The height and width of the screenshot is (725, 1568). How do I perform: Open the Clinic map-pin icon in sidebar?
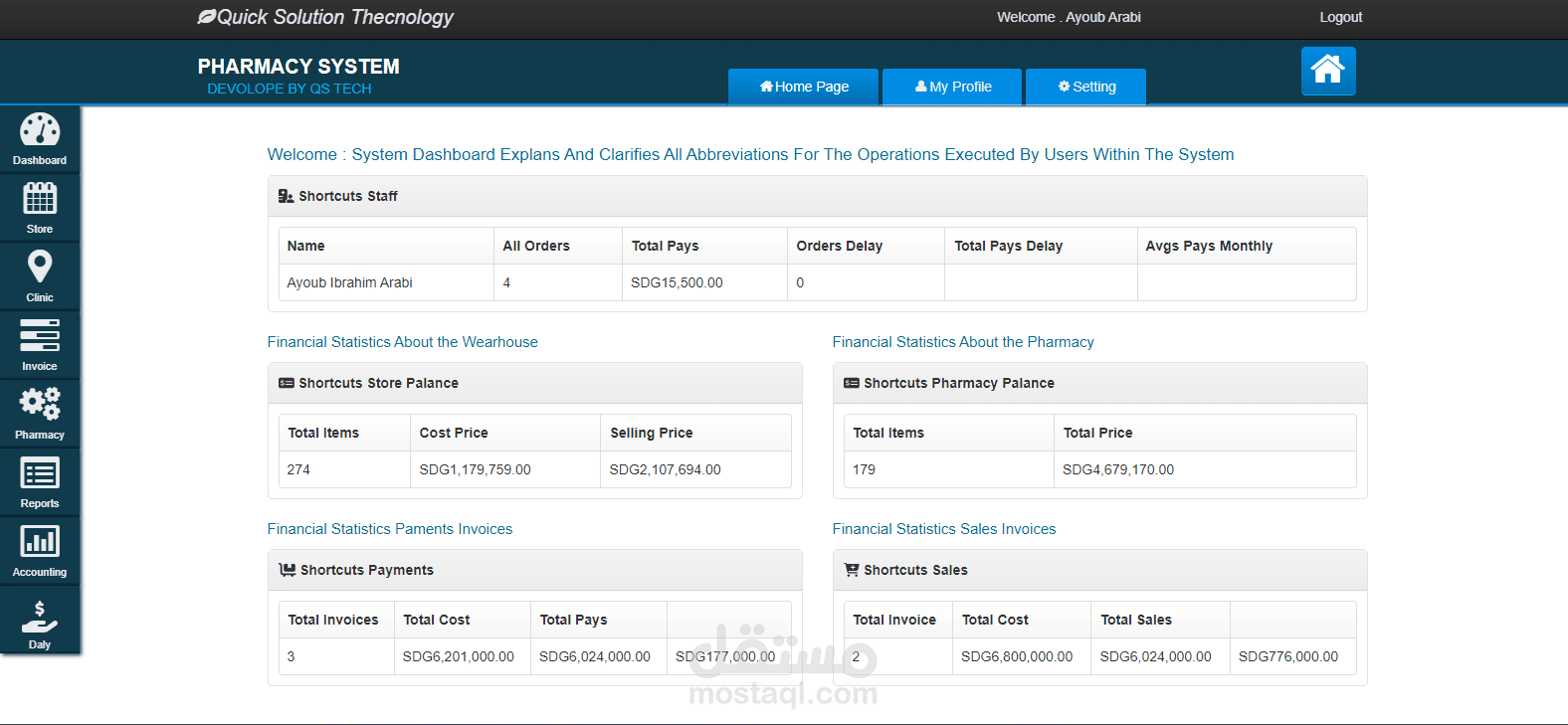(x=40, y=267)
